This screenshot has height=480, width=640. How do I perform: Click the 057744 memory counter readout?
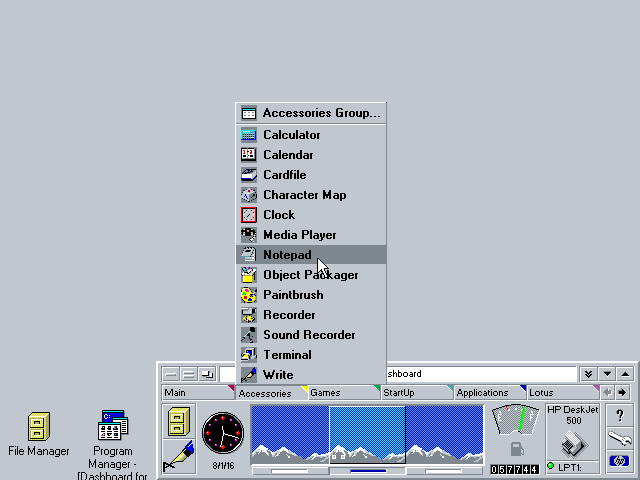coord(515,469)
